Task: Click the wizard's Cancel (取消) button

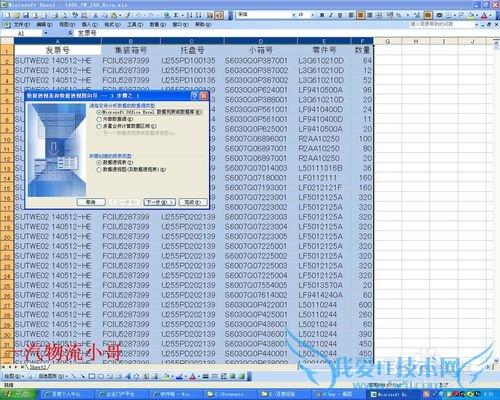Action: (91, 202)
